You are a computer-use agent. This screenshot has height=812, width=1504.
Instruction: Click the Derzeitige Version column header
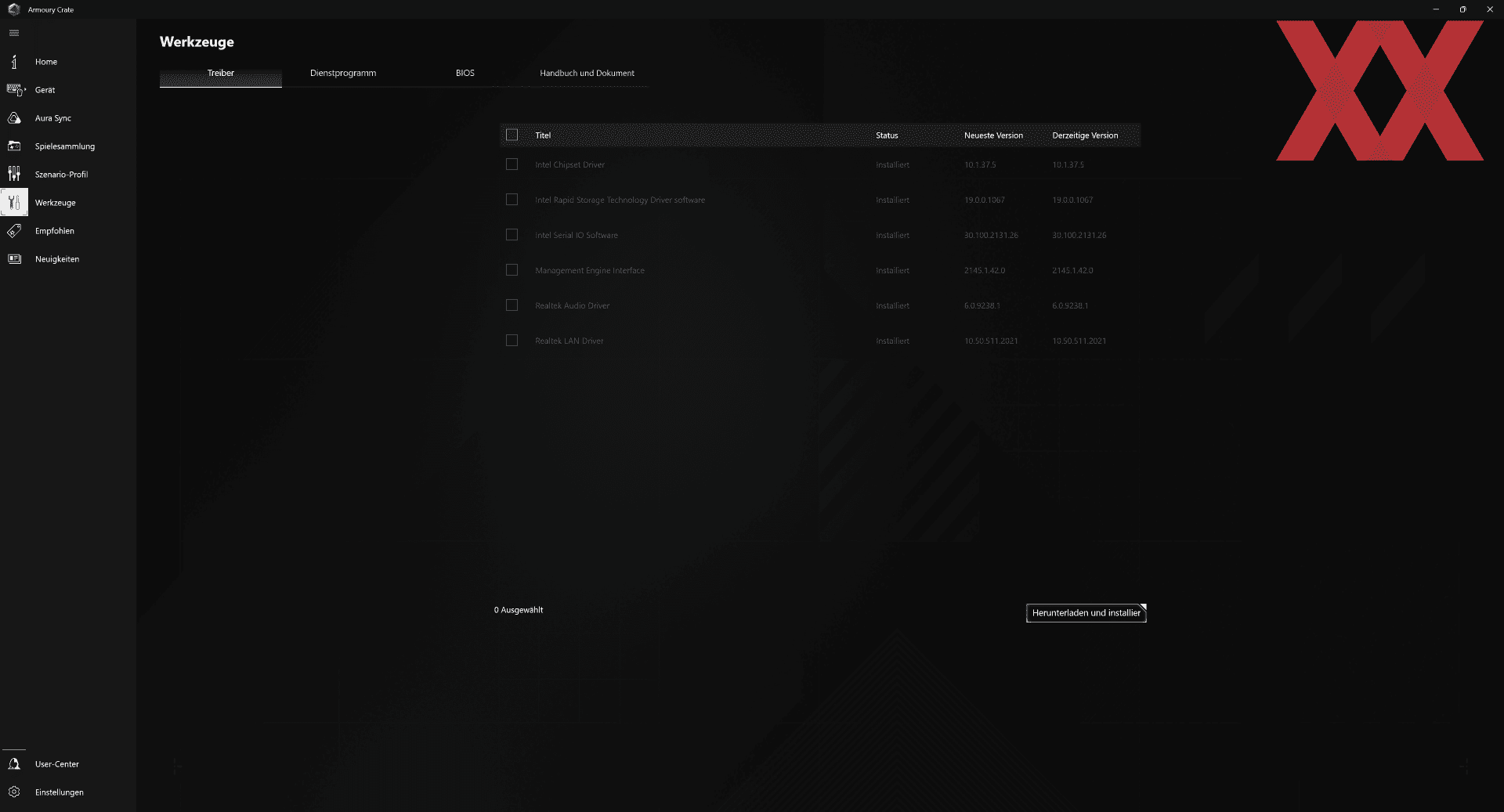(1085, 135)
